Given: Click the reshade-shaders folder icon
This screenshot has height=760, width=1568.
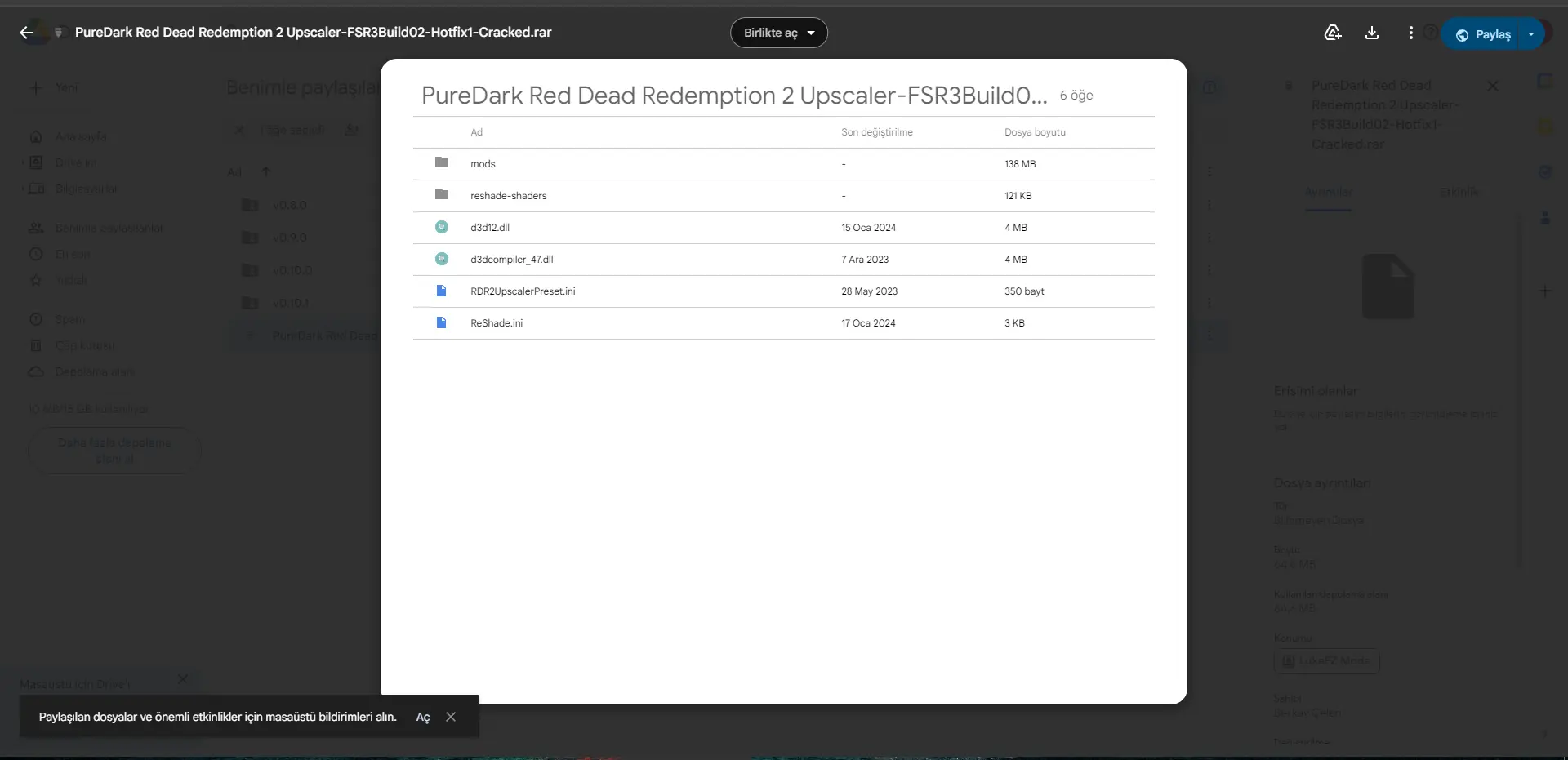Looking at the screenshot, I should (x=442, y=194).
